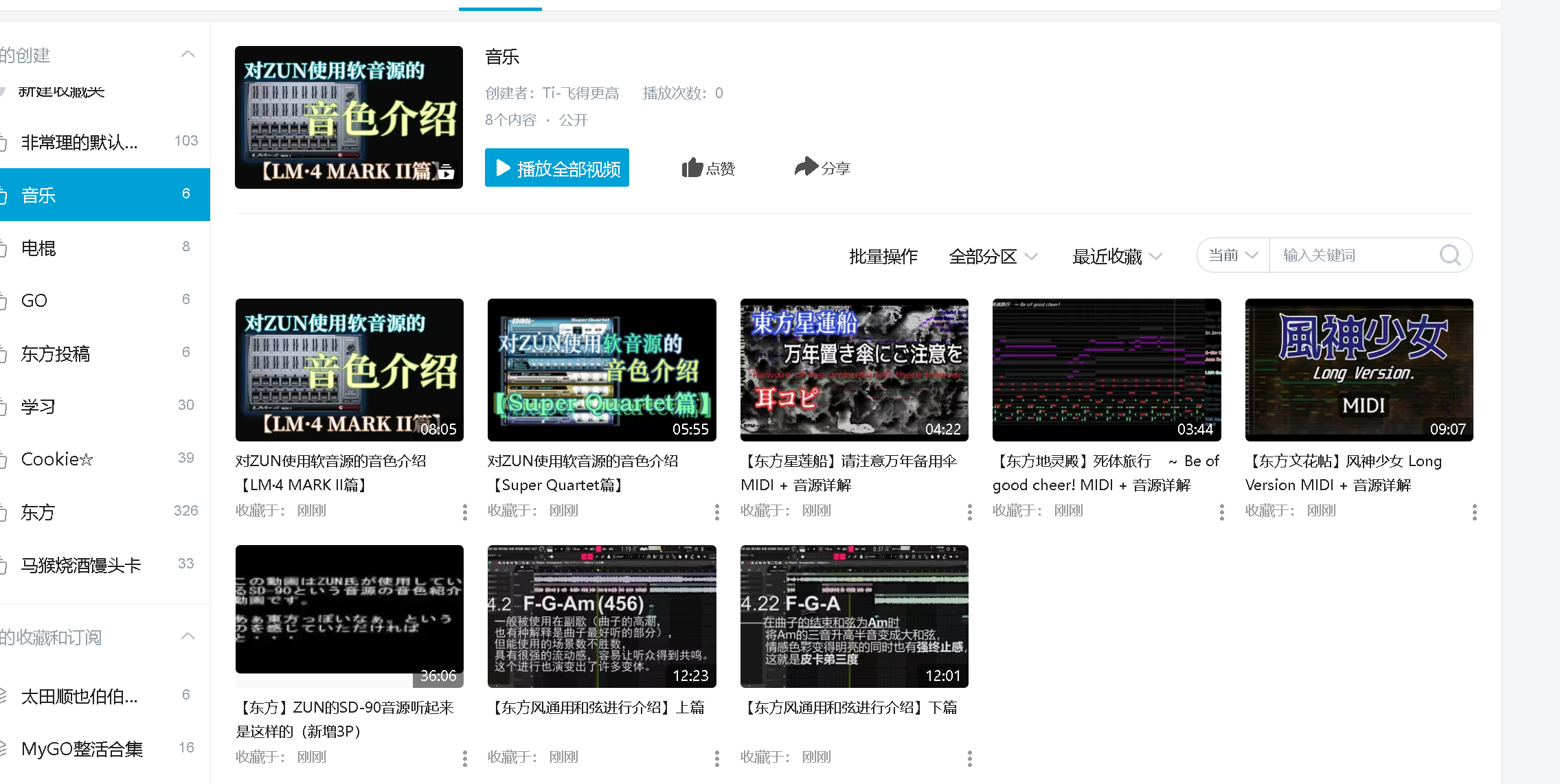1560x784 pixels.
Task: Open title ZUN的SD-90音源听起来是这样的
Action: point(345,719)
